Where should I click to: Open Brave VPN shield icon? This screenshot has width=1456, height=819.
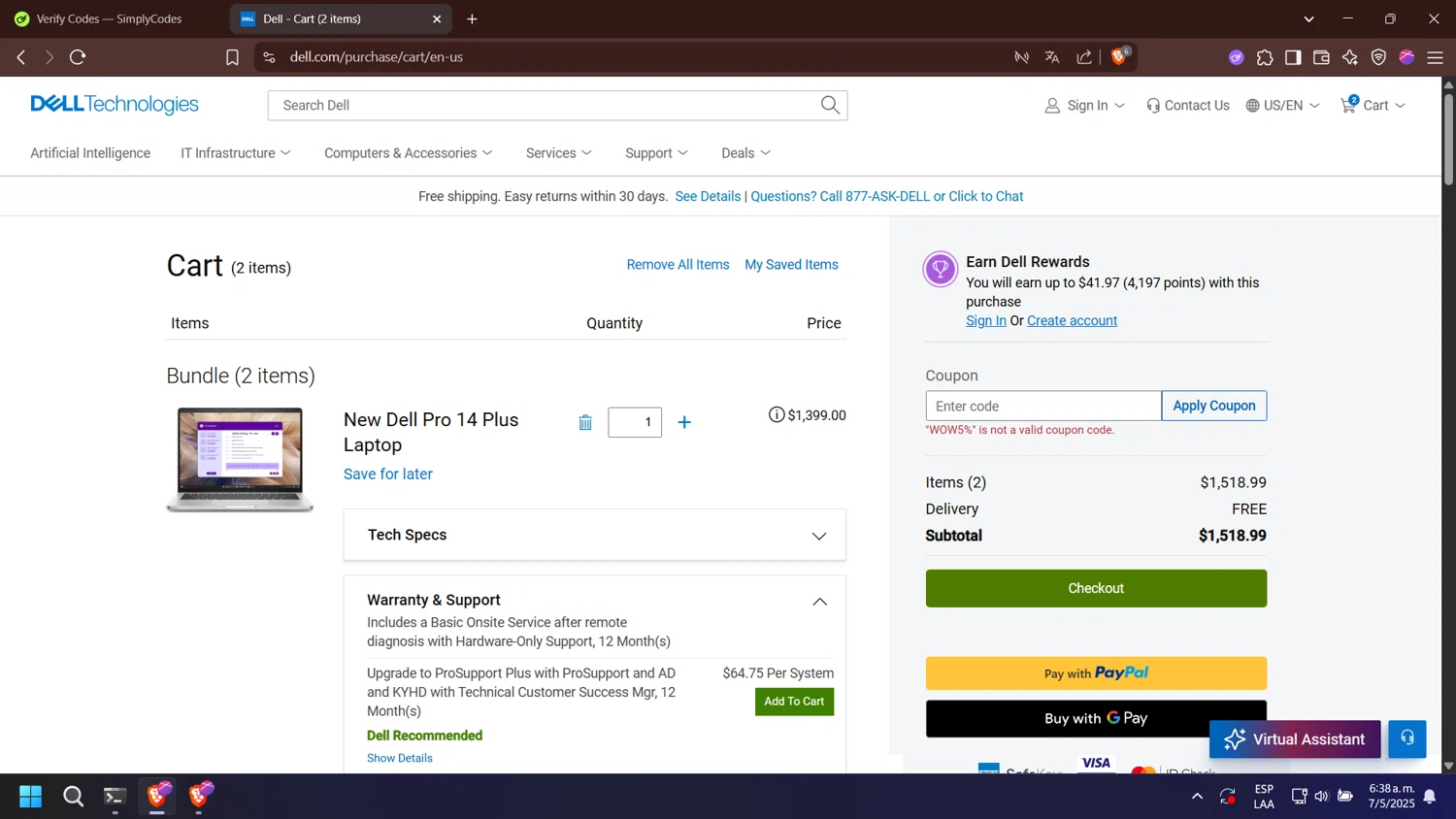point(1378,57)
